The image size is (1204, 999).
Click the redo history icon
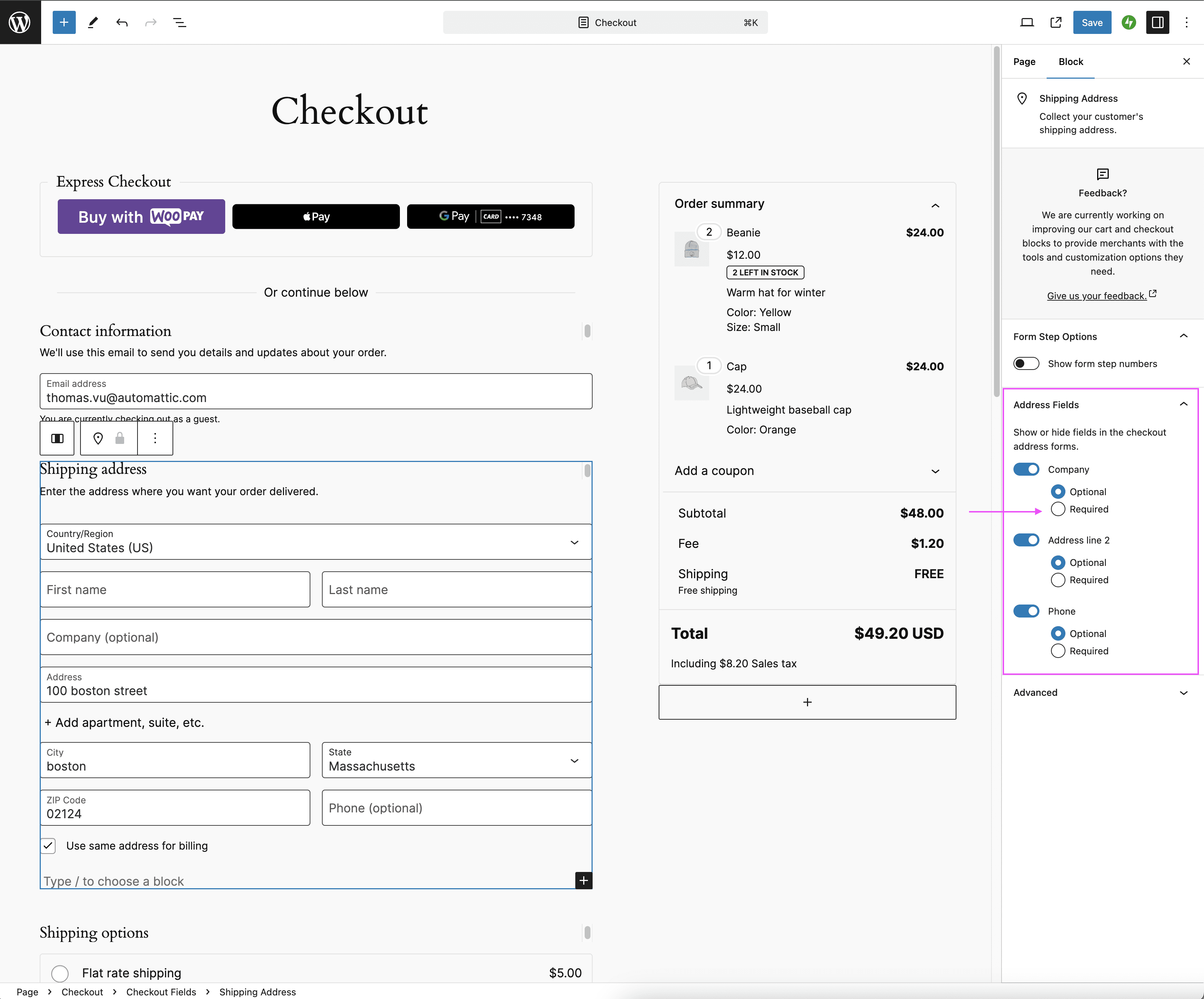point(150,22)
